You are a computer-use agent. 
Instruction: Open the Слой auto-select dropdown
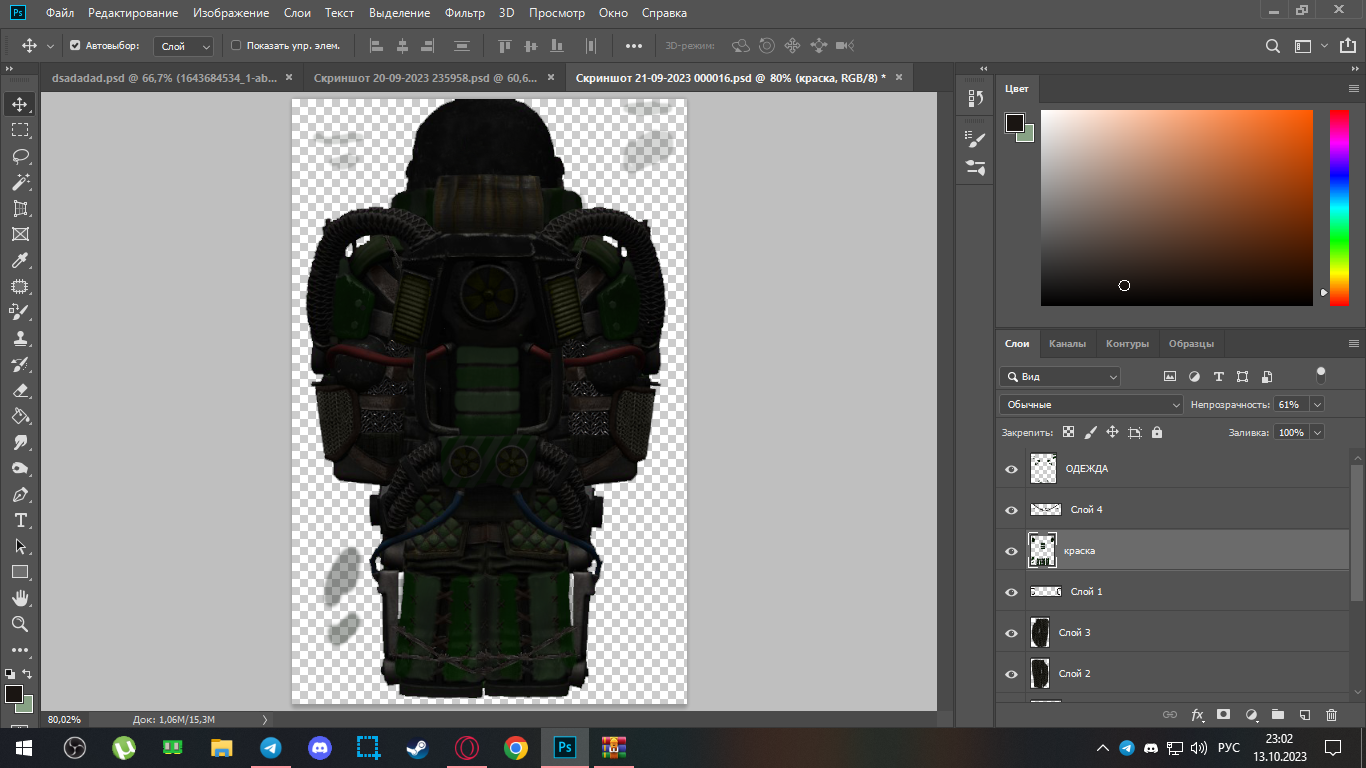pyautogui.click(x=185, y=46)
